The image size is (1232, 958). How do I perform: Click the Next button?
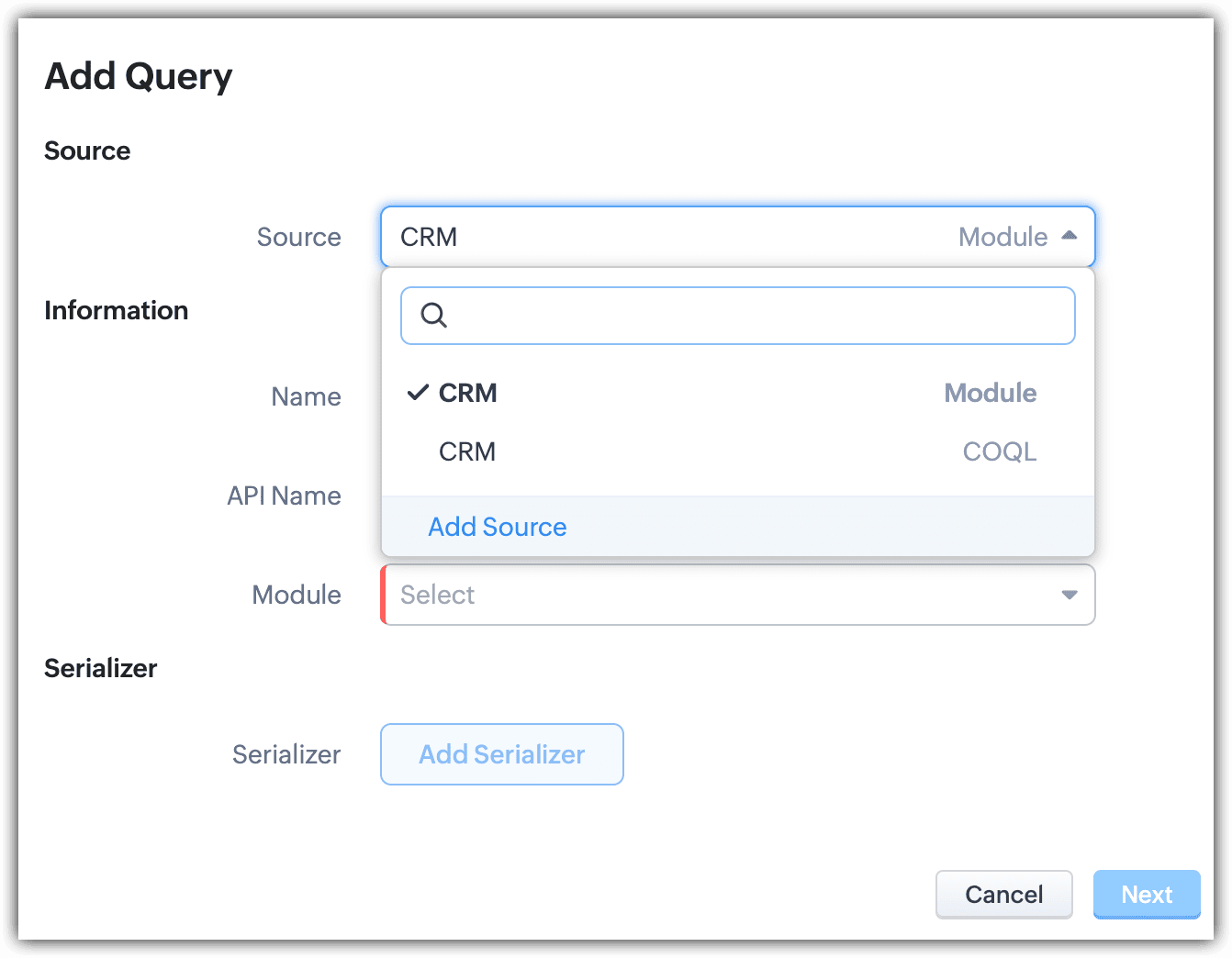click(1147, 894)
